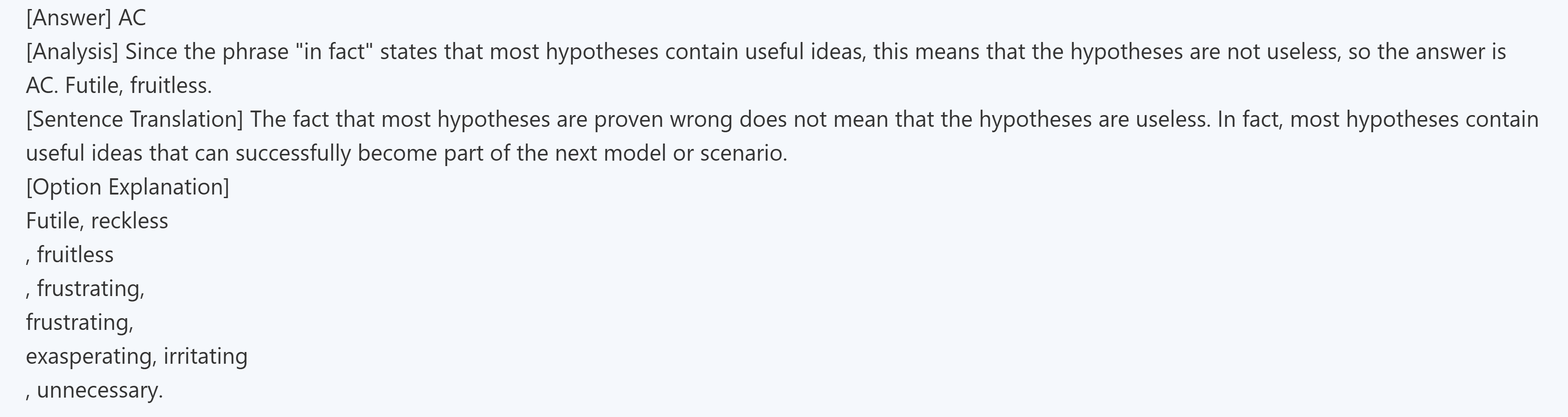
Task: Click the [Option Explanation] heading
Action: click(x=127, y=187)
